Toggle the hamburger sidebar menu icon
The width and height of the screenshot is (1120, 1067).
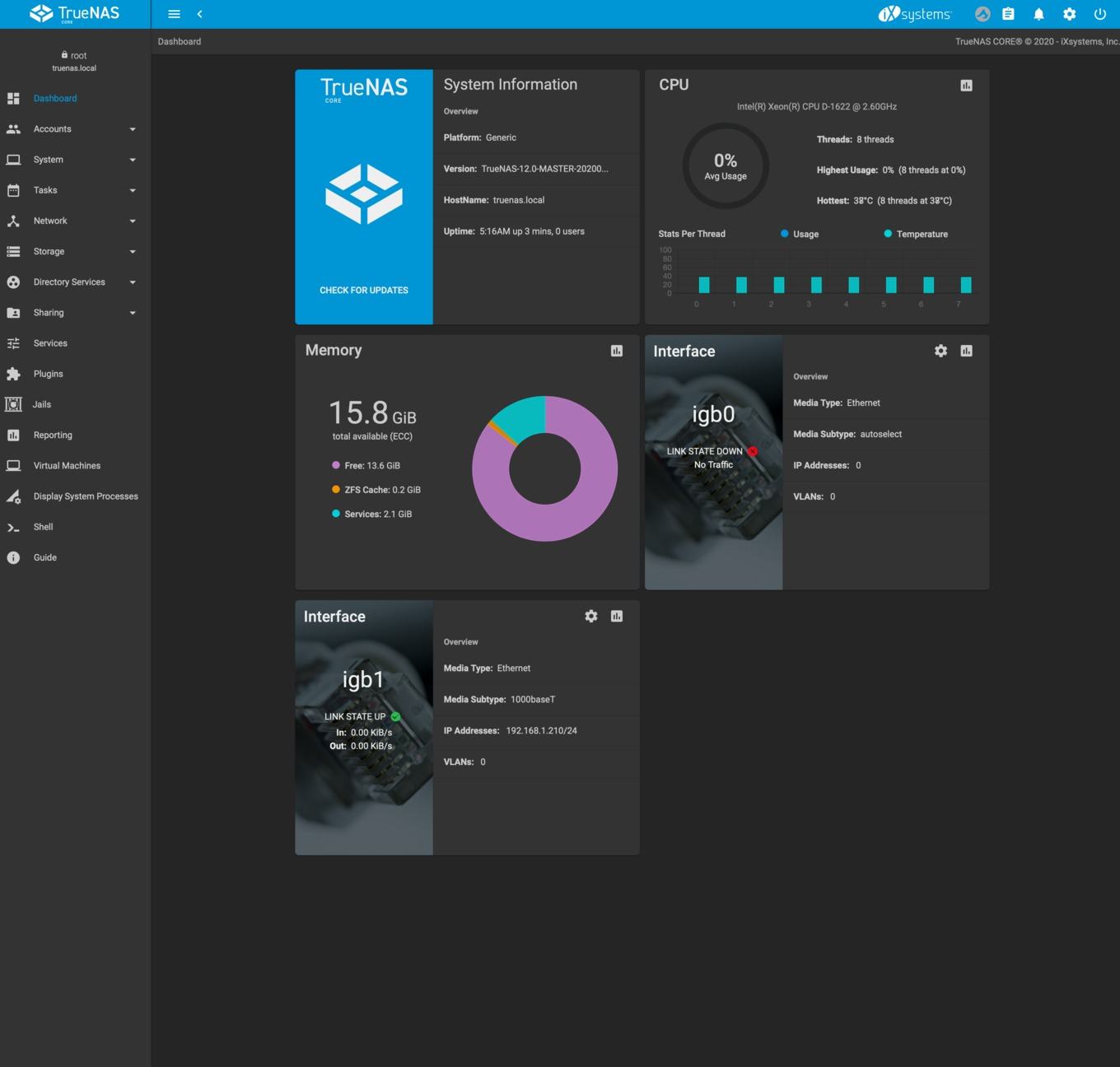[174, 14]
